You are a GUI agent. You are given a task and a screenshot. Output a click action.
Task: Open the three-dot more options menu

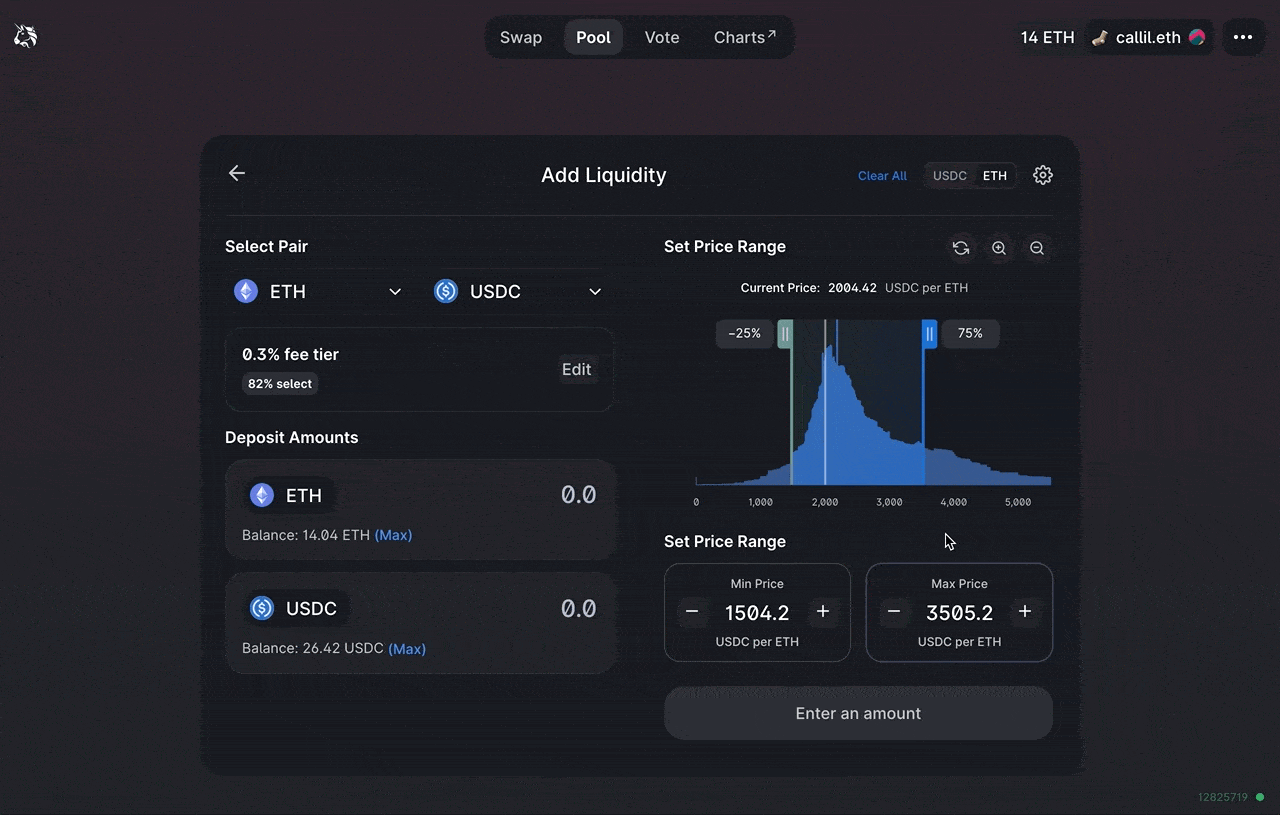(x=1242, y=37)
